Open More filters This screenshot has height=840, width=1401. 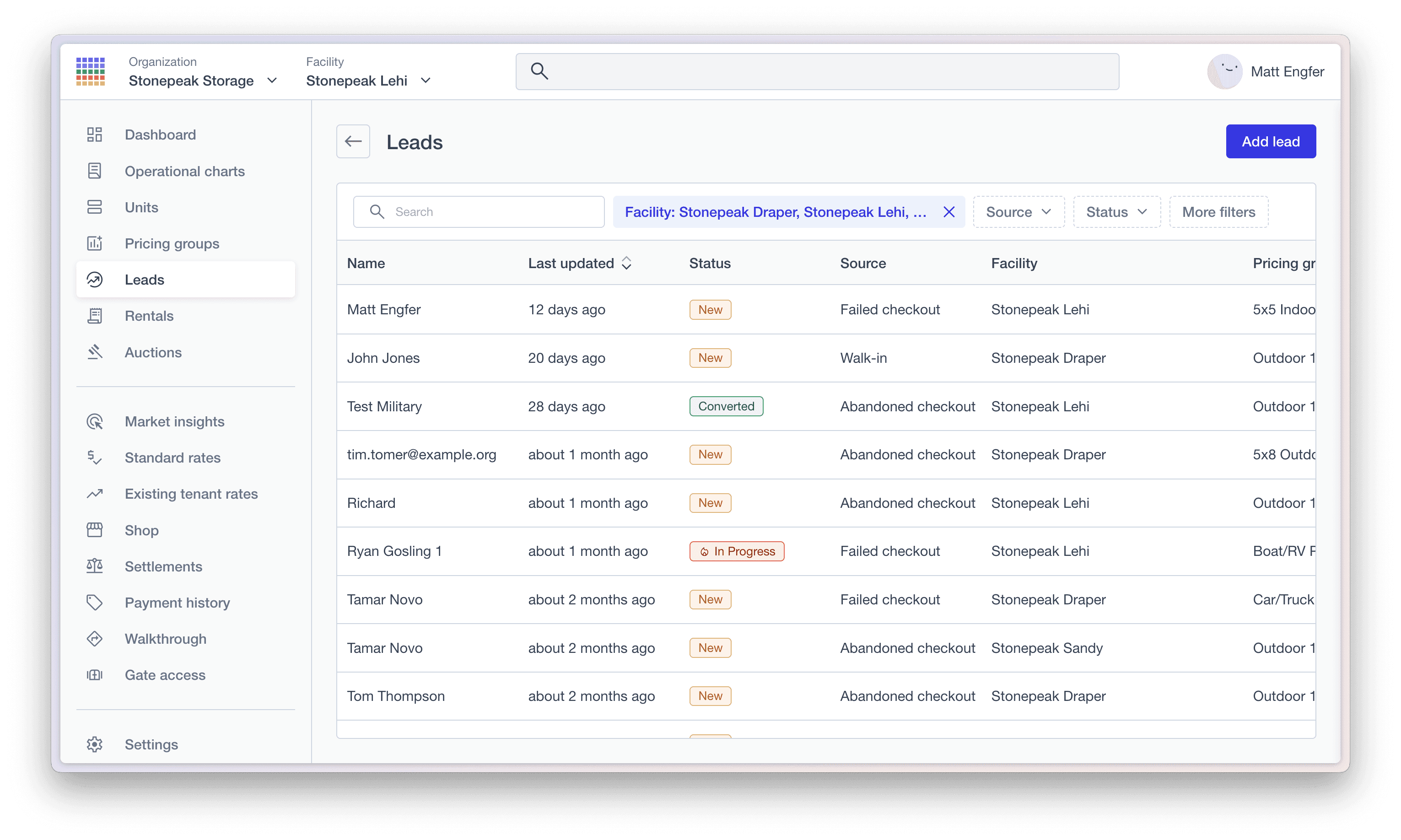(x=1218, y=212)
